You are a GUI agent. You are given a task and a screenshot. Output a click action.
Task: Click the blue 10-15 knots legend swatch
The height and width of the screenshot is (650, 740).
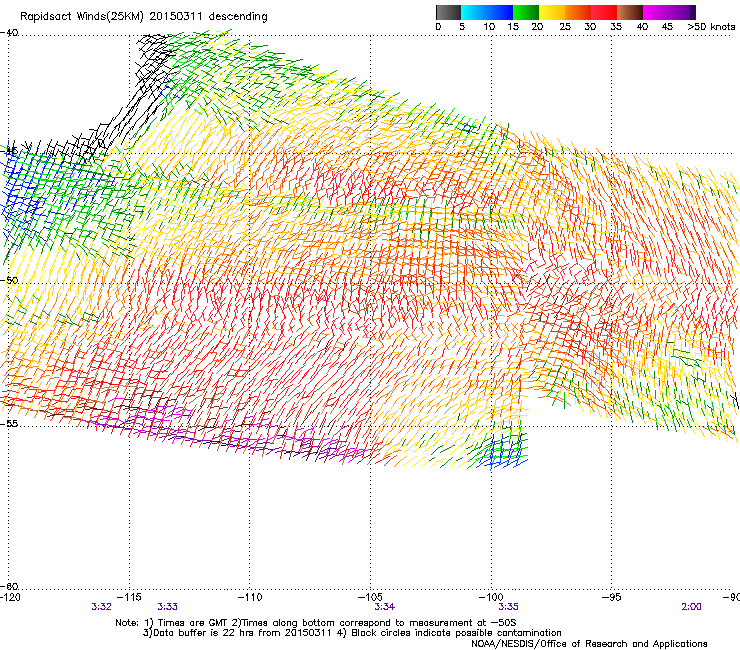(500, 12)
